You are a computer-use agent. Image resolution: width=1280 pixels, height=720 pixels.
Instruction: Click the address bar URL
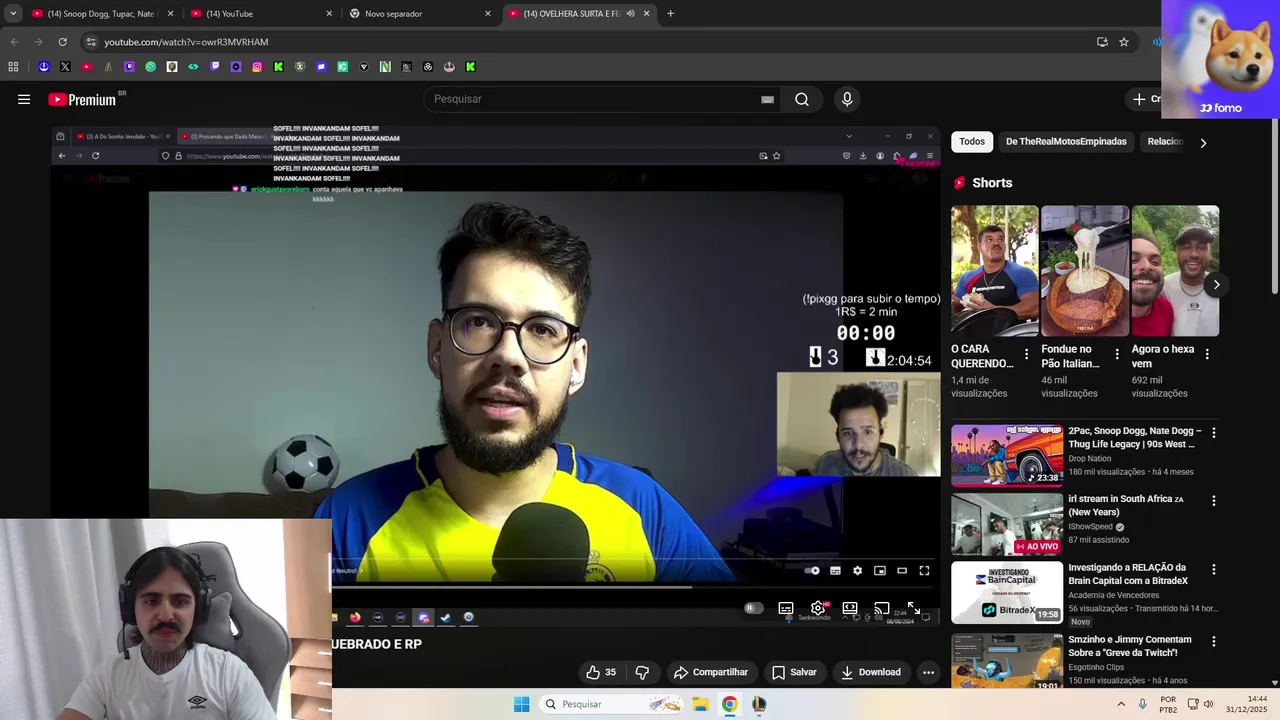click(x=186, y=42)
